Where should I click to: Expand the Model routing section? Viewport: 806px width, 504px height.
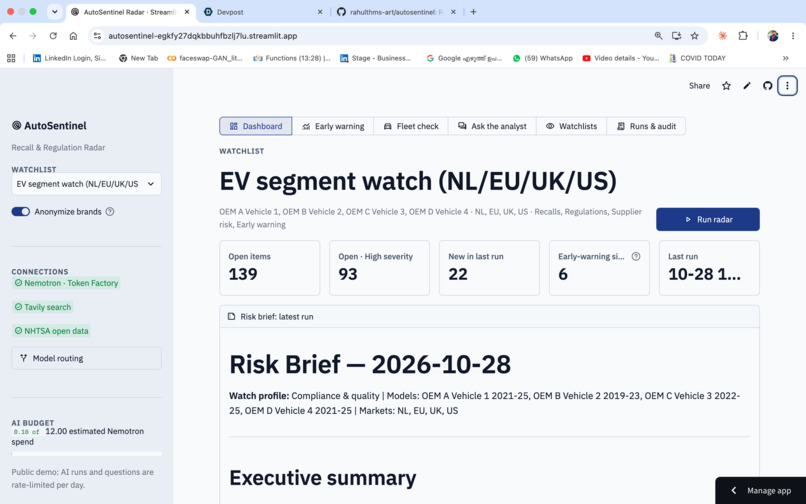(86, 358)
